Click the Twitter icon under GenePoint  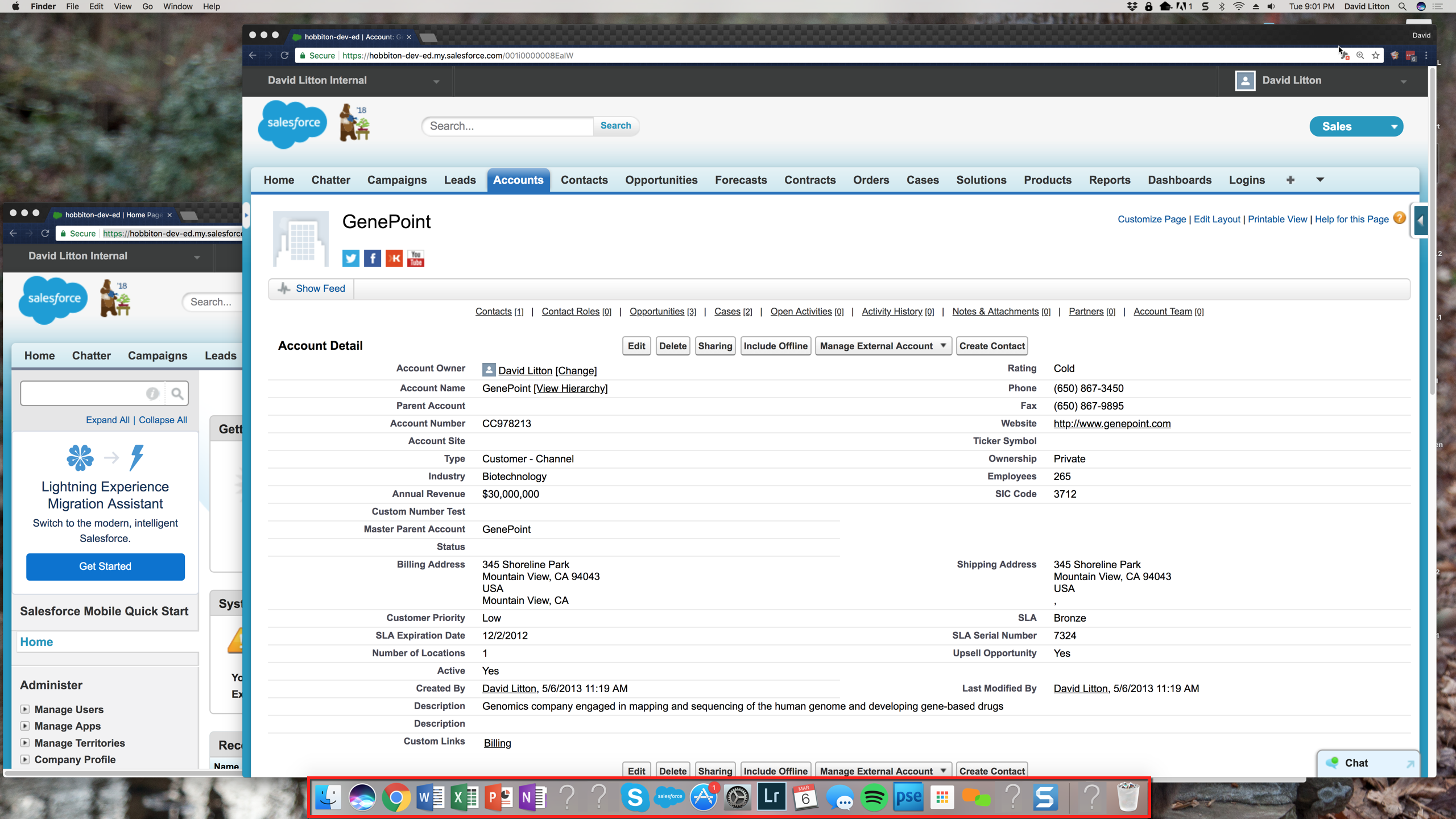[x=350, y=258]
